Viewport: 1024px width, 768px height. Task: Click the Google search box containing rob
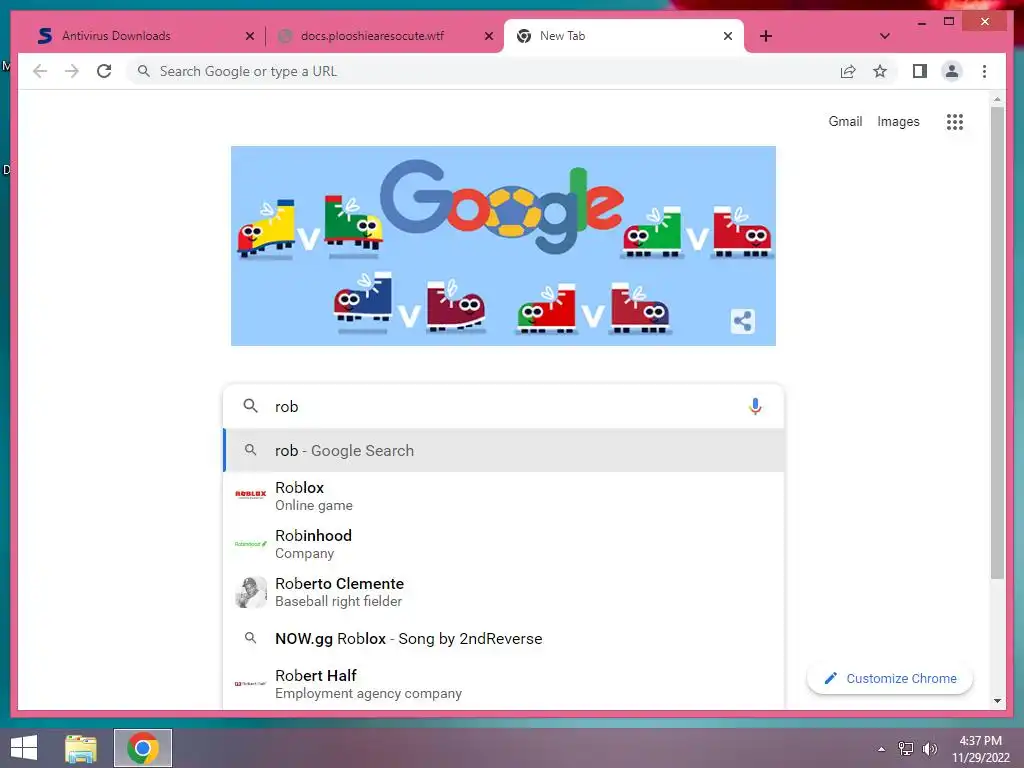pyautogui.click(x=504, y=406)
